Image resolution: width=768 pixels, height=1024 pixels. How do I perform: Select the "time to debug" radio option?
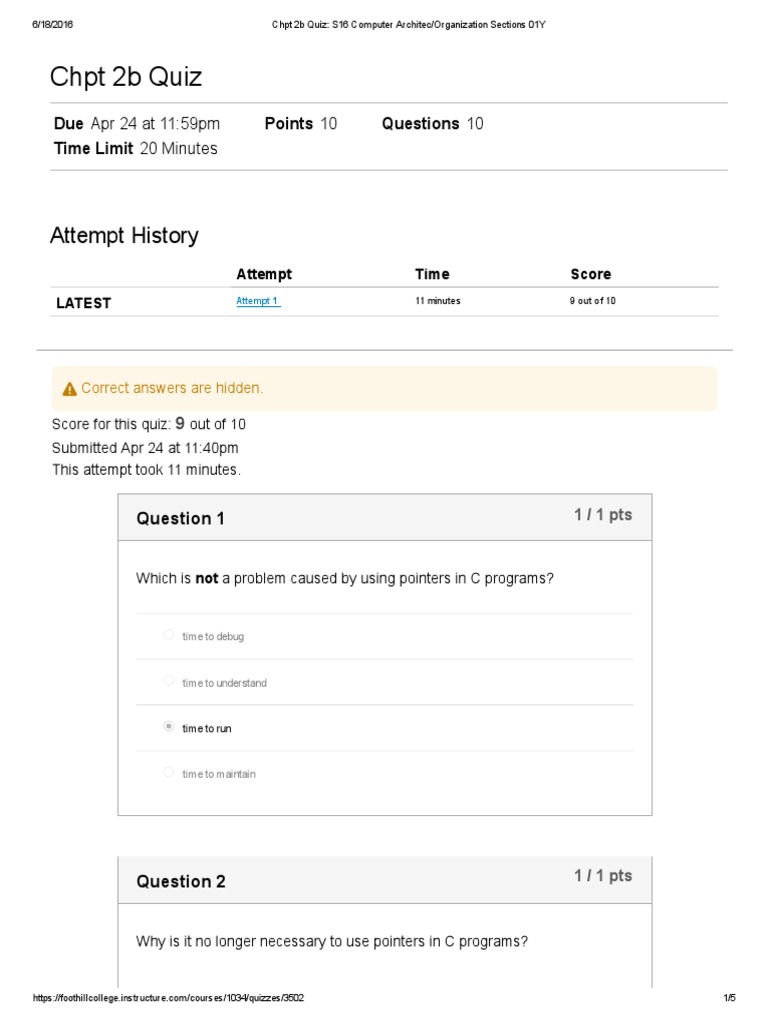169,635
